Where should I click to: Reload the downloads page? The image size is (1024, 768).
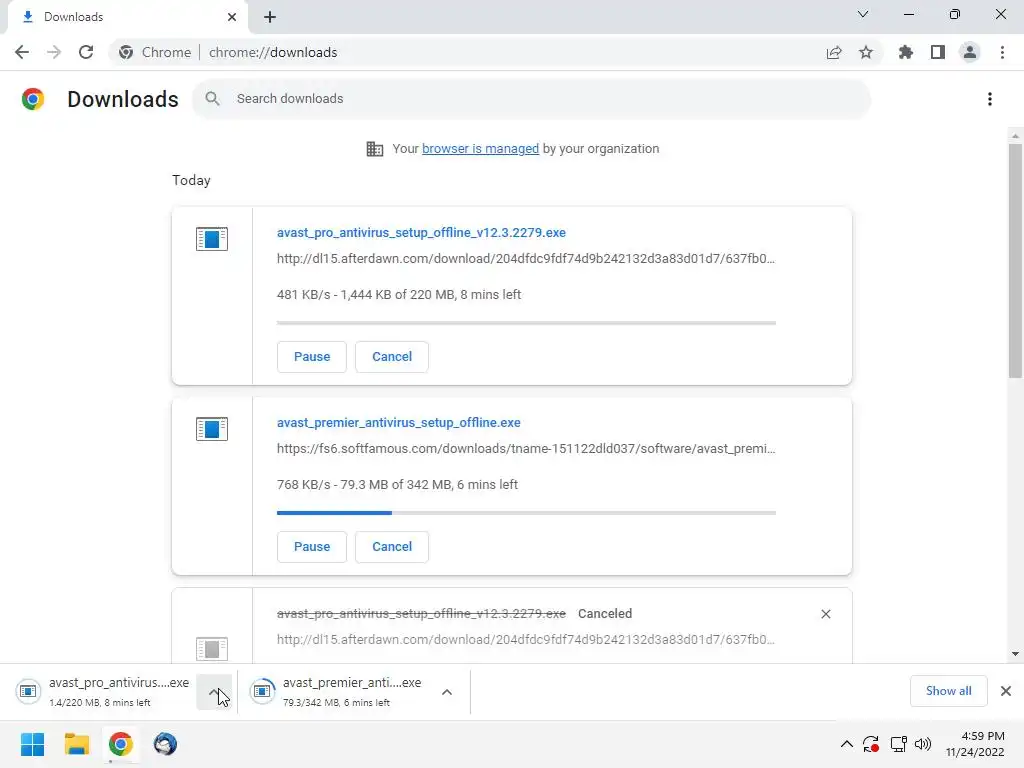pyautogui.click(x=86, y=52)
